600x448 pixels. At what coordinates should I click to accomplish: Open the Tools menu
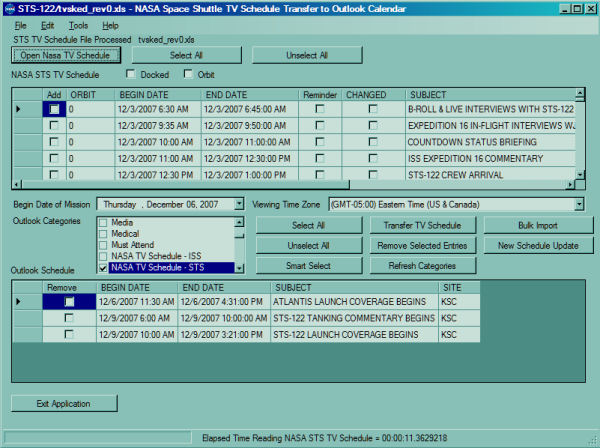coord(78,26)
